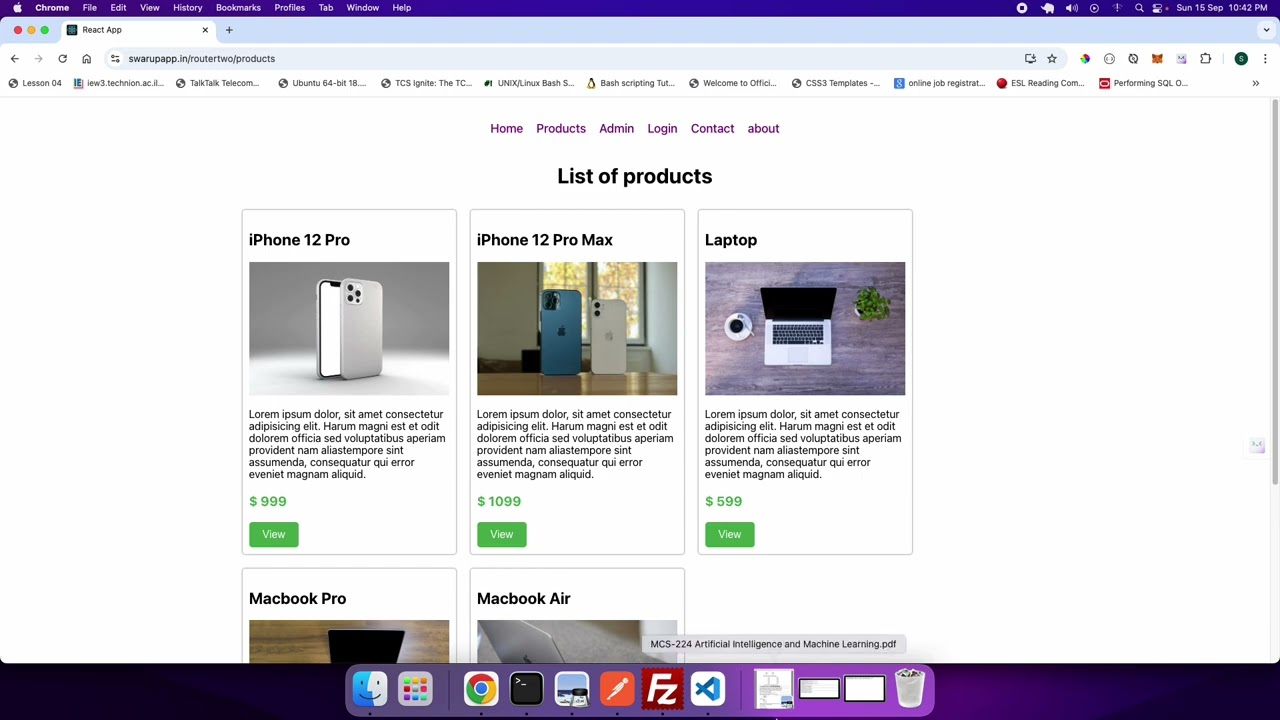Switch to the React App tab

[x=137, y=30]
